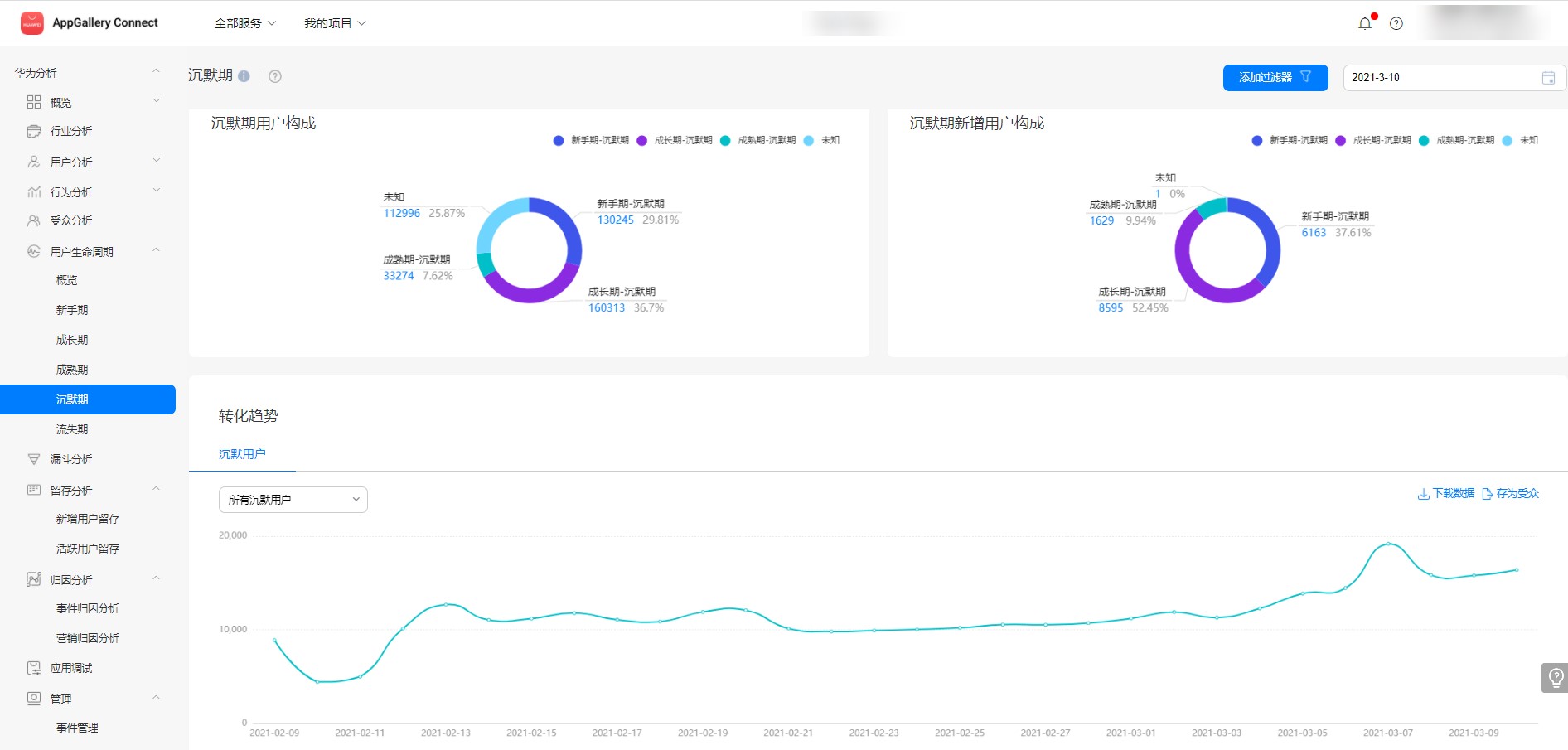Click the 成熟期-沉默期 teal legend swatch on right chart
The image size is (1568, 750).
[x=1424, y=141]
